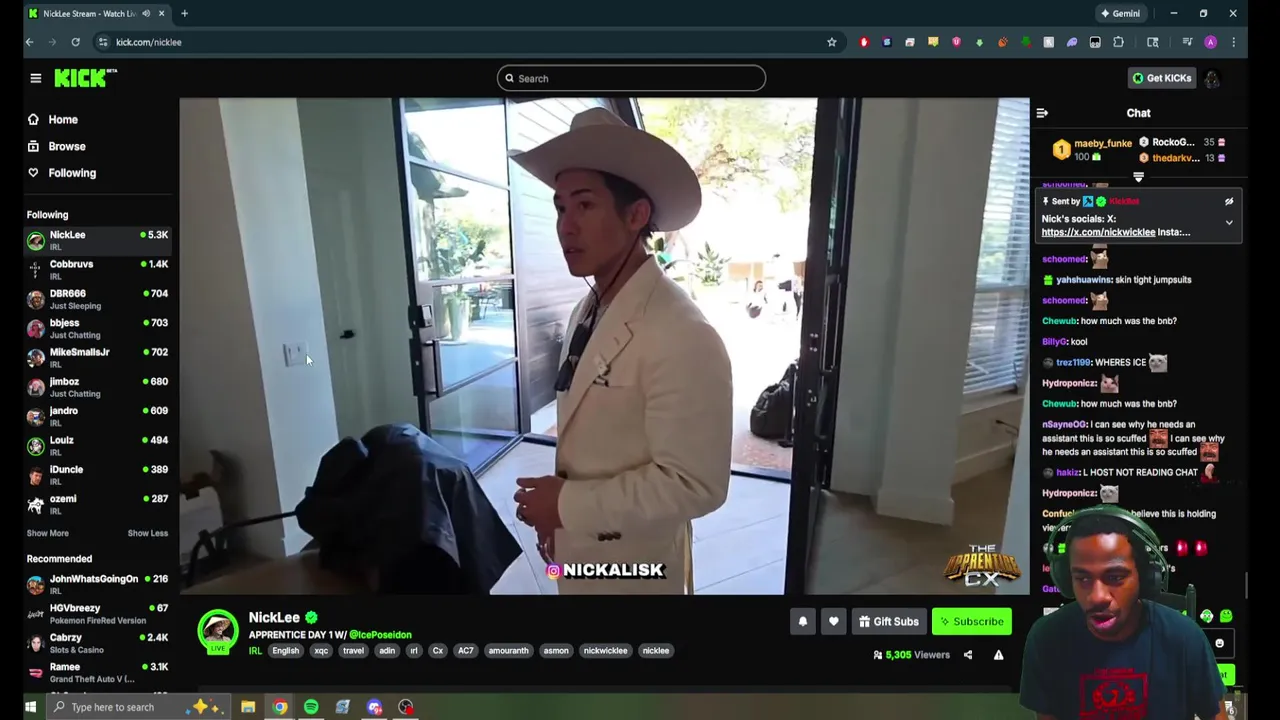This screenshot has height=720, width=1280.
Task: Close the NickLee Stream tab
Action: click(x=162, y=13)
